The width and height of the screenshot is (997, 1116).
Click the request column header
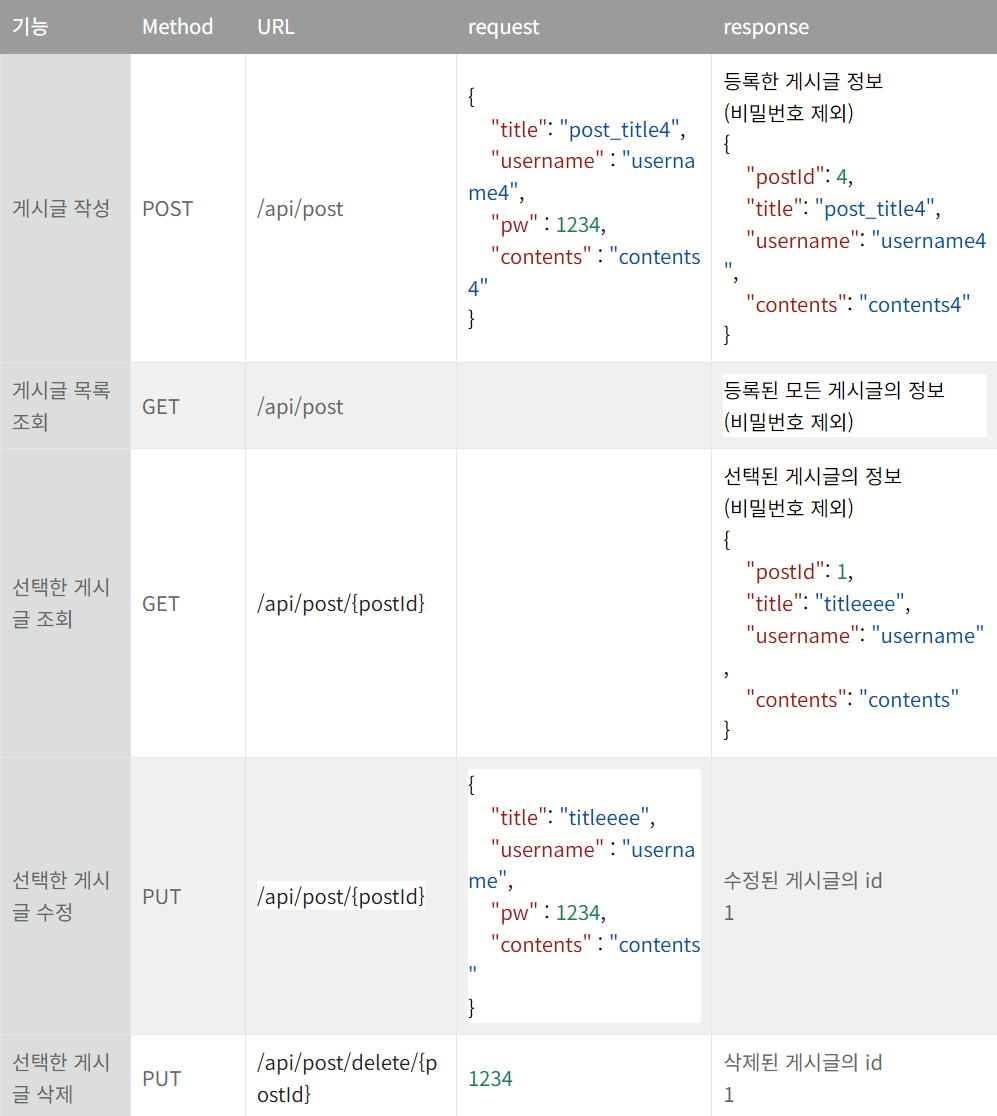[x=503, y=27]
